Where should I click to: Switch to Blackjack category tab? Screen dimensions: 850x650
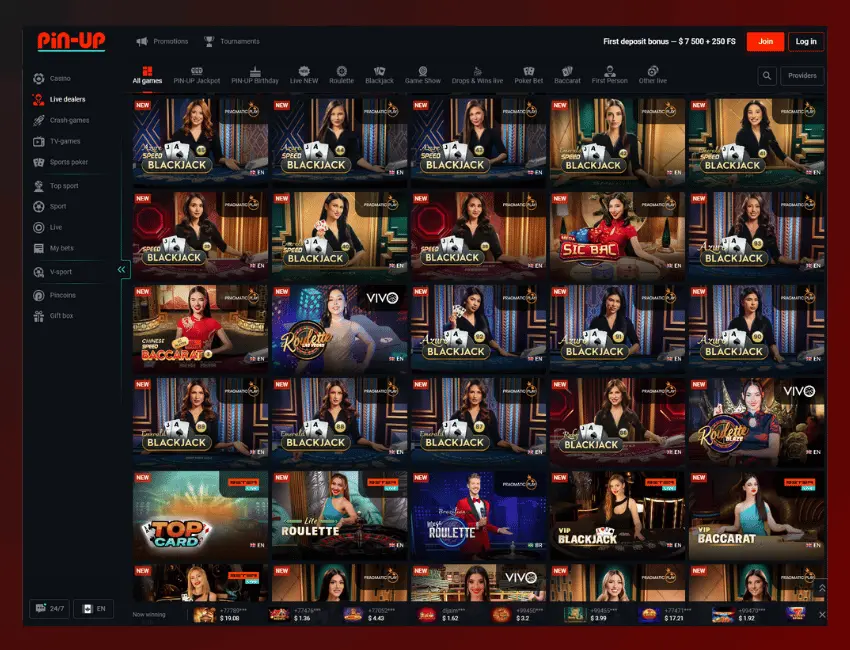[x=379, y=75]
